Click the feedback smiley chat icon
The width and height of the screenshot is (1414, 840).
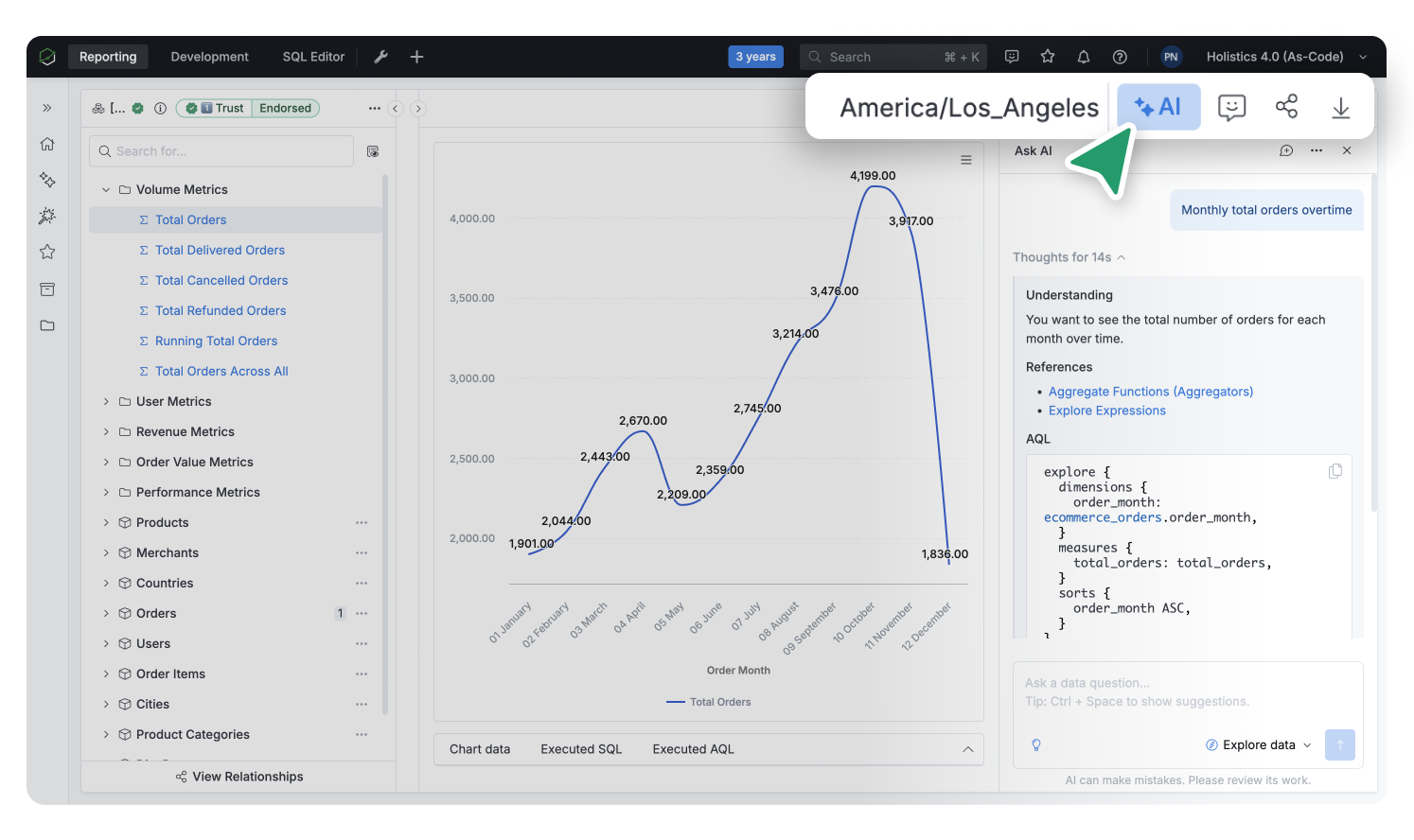coord(1231,107)
